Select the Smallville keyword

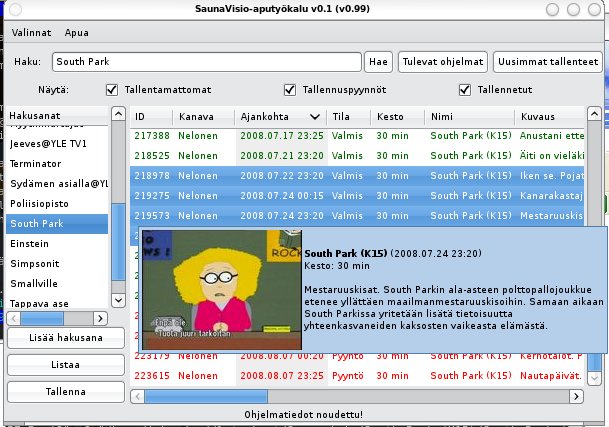[57, 284]
